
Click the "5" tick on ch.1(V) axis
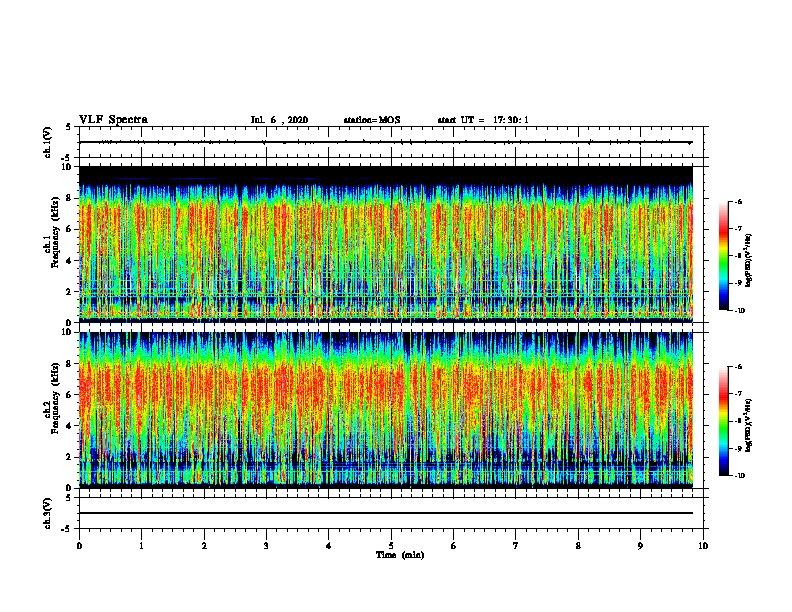click(x=69, y=127)
